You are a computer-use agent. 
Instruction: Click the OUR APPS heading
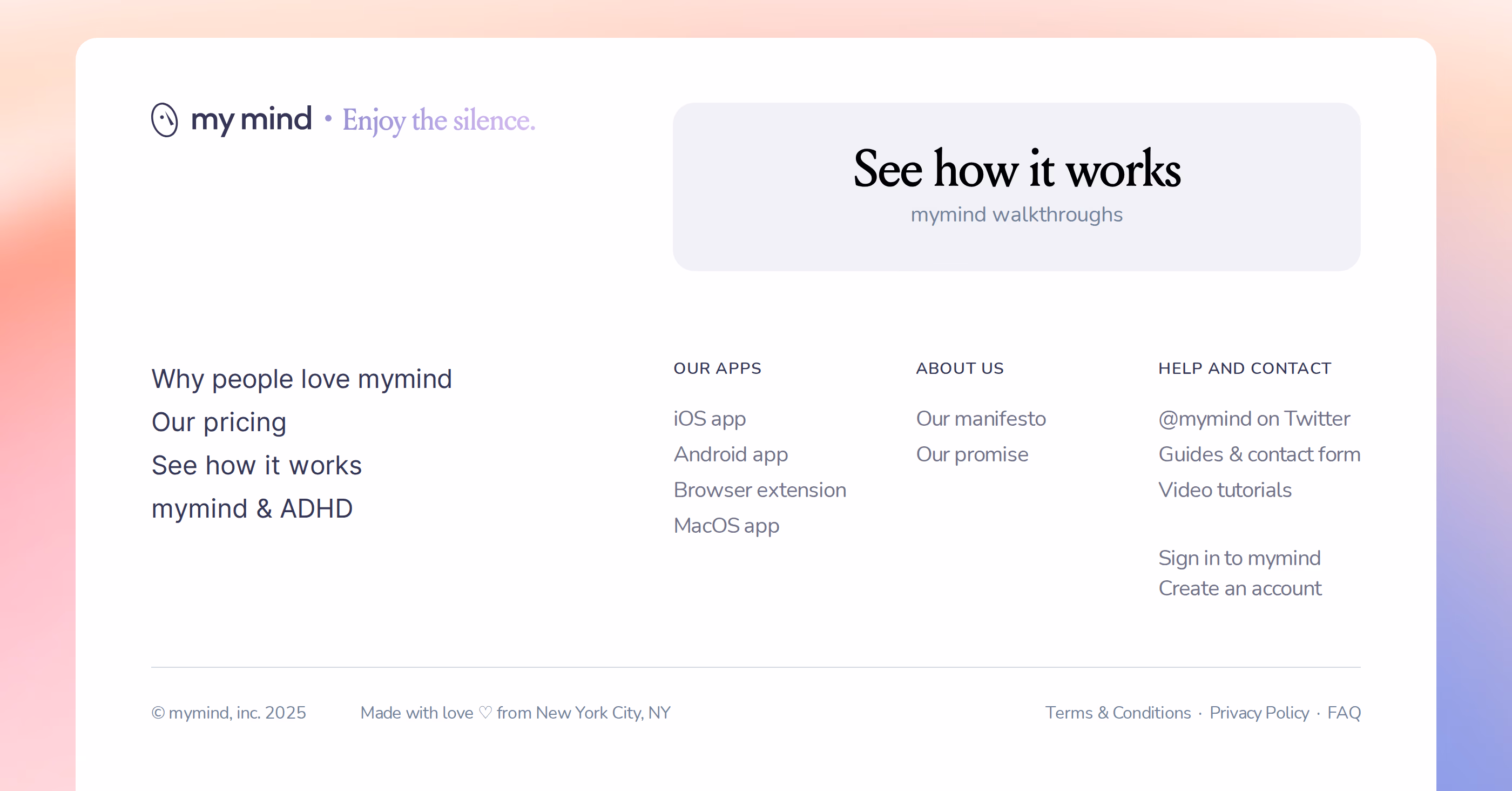(x=717, y=368)
